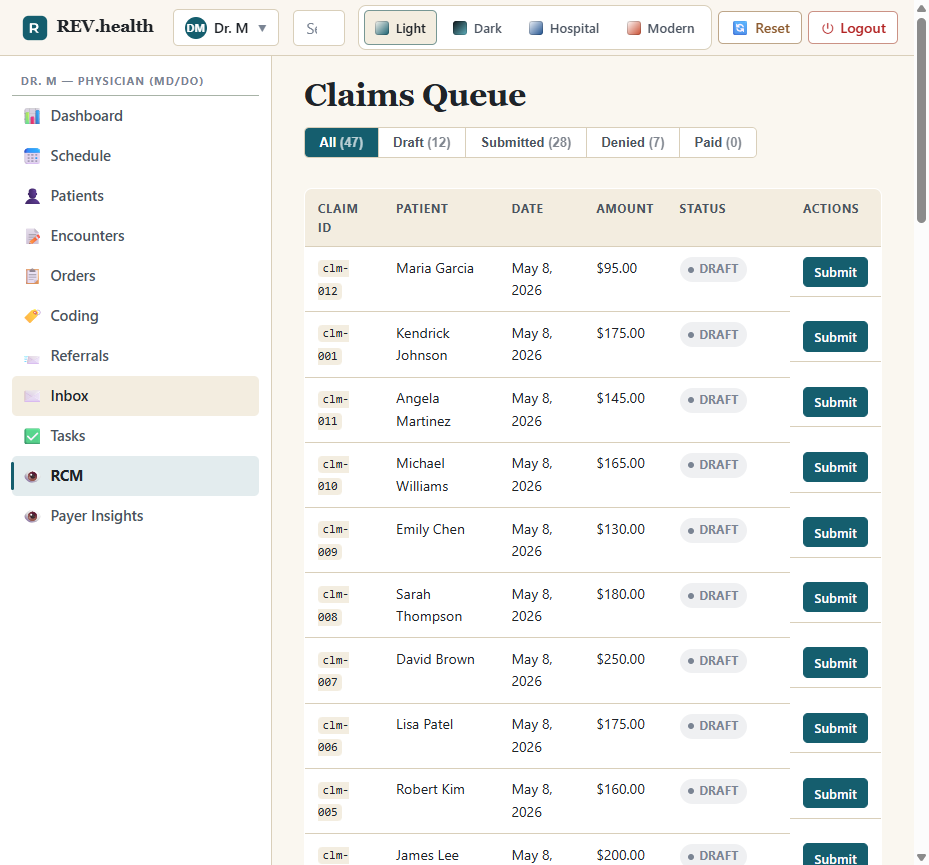Select the Denied (7) tab
The image size is (929, 865).
633,142
